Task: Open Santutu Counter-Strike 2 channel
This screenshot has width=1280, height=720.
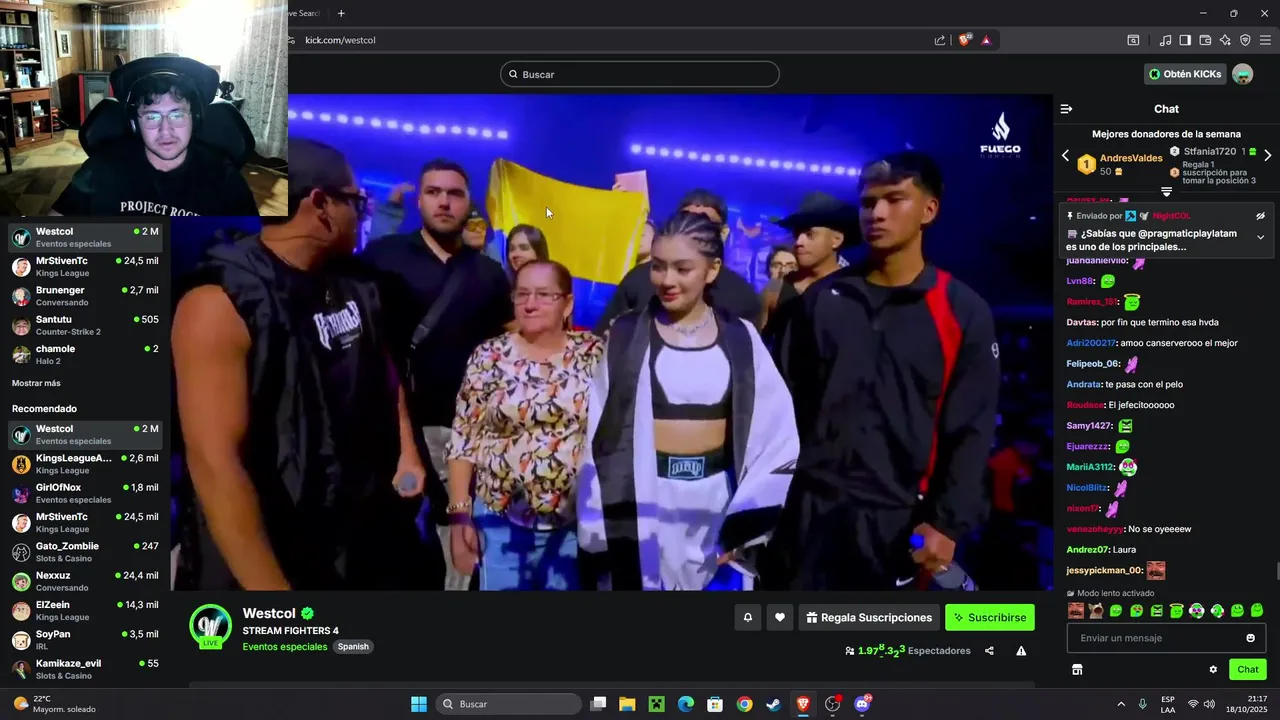Action: [x=85, y=325]
